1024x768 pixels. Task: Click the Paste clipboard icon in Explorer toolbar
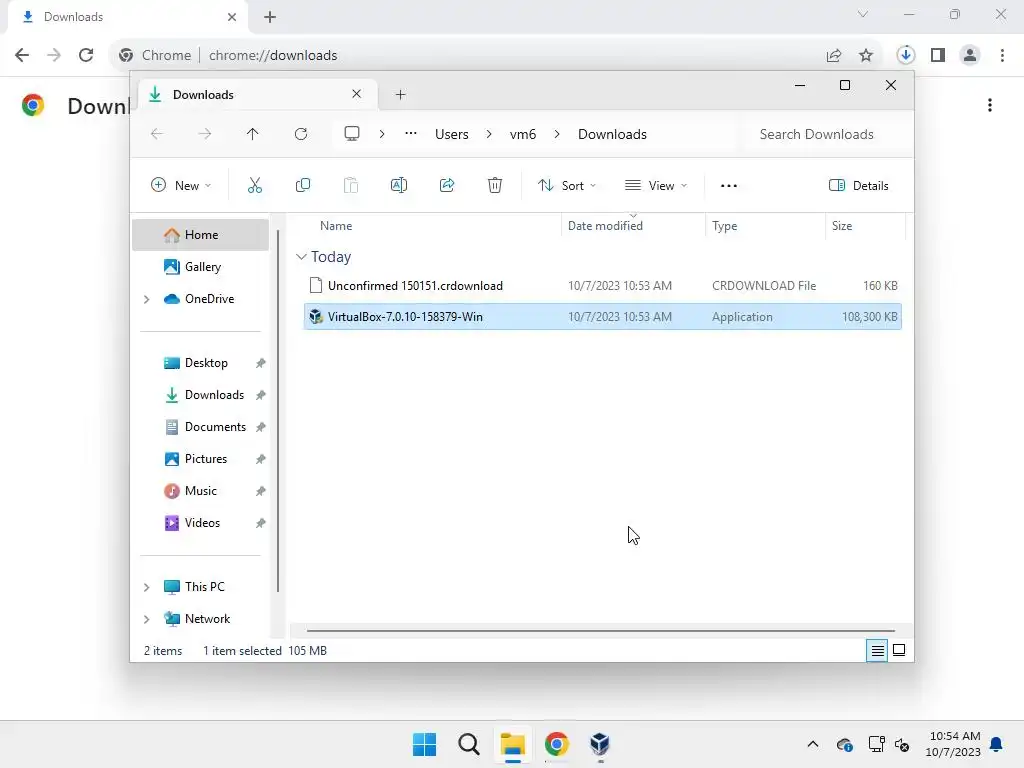tap(351, 185)
